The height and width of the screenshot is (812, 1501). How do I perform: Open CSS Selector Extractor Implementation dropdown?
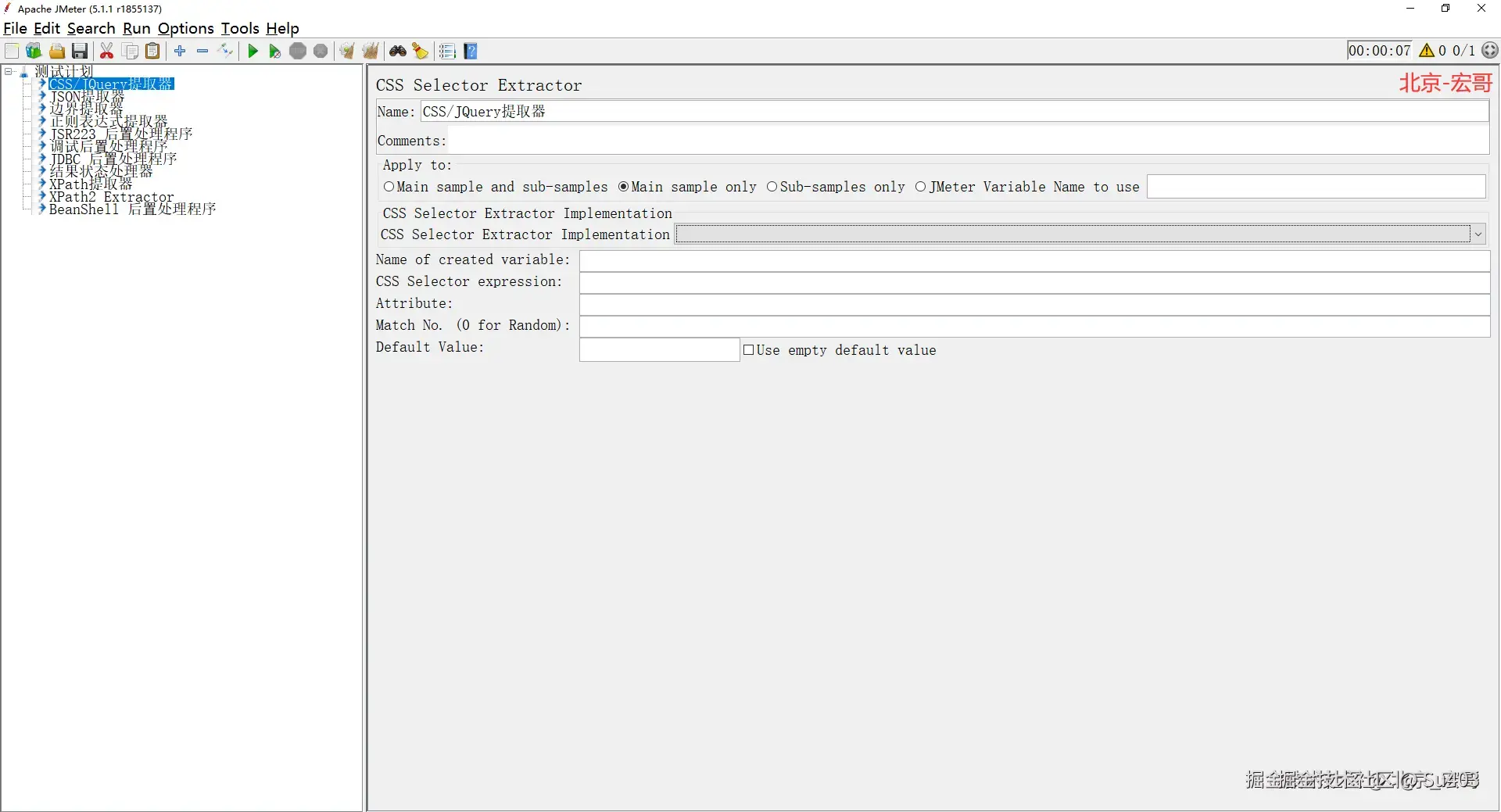(1080, 234)
